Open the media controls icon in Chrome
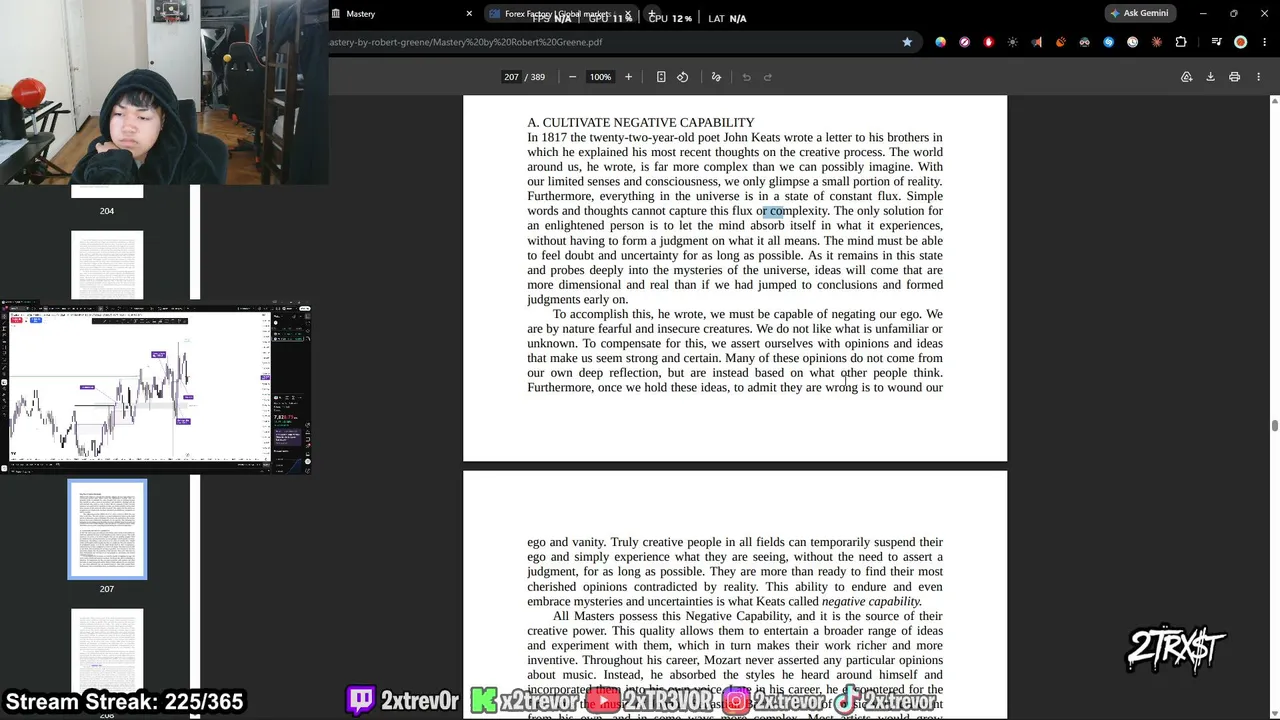1280x720 pixels. tap(1216, 42)
